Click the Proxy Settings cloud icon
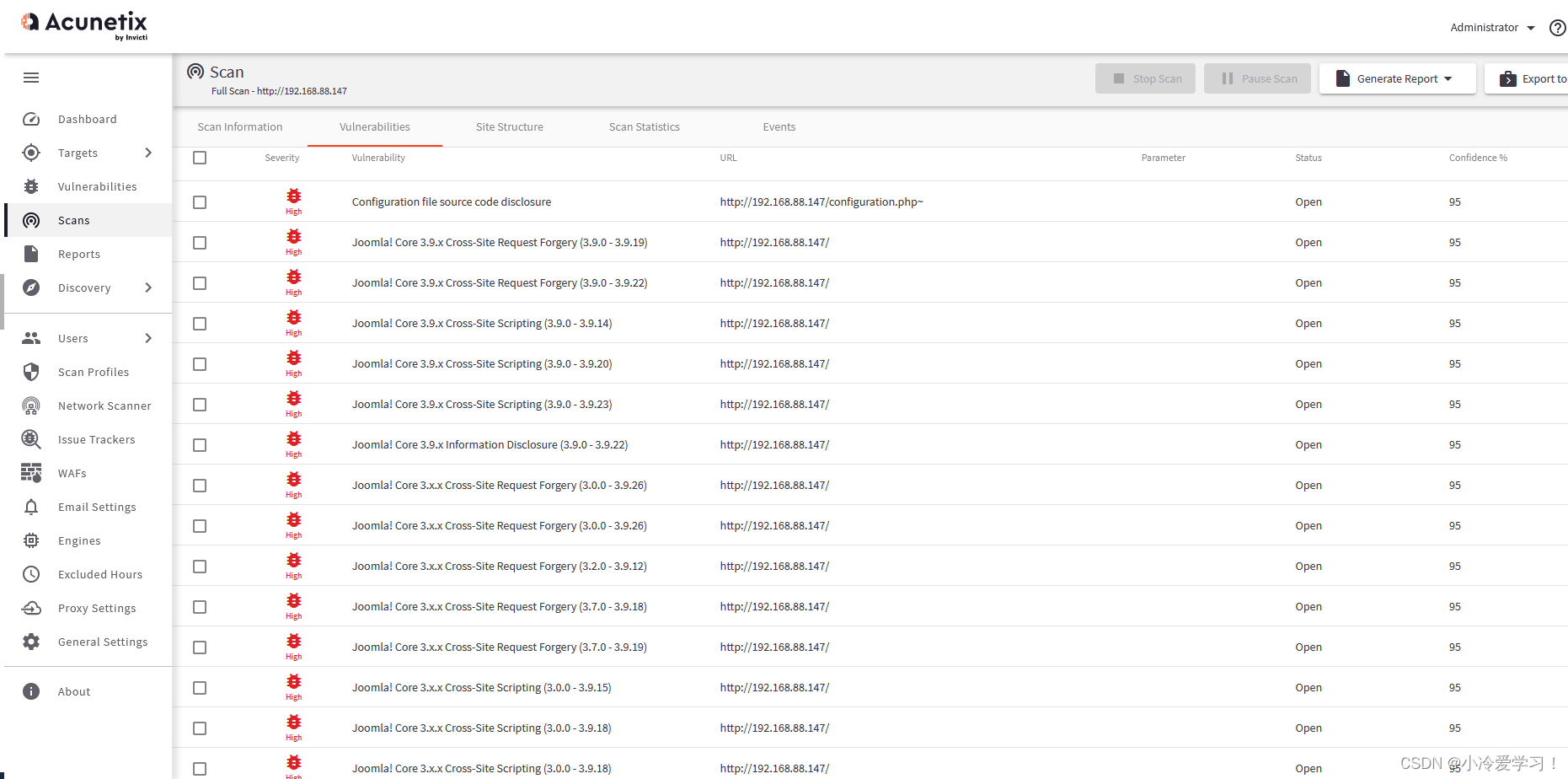This screenshot has height=779, width=1568. pos(31,608)
